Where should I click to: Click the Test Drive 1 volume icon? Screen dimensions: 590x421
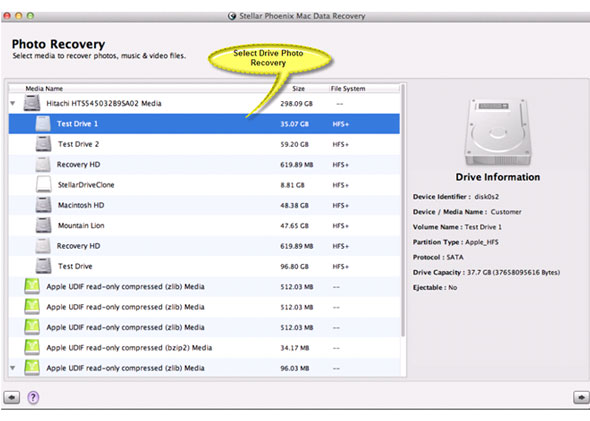[x=43, y=123]
